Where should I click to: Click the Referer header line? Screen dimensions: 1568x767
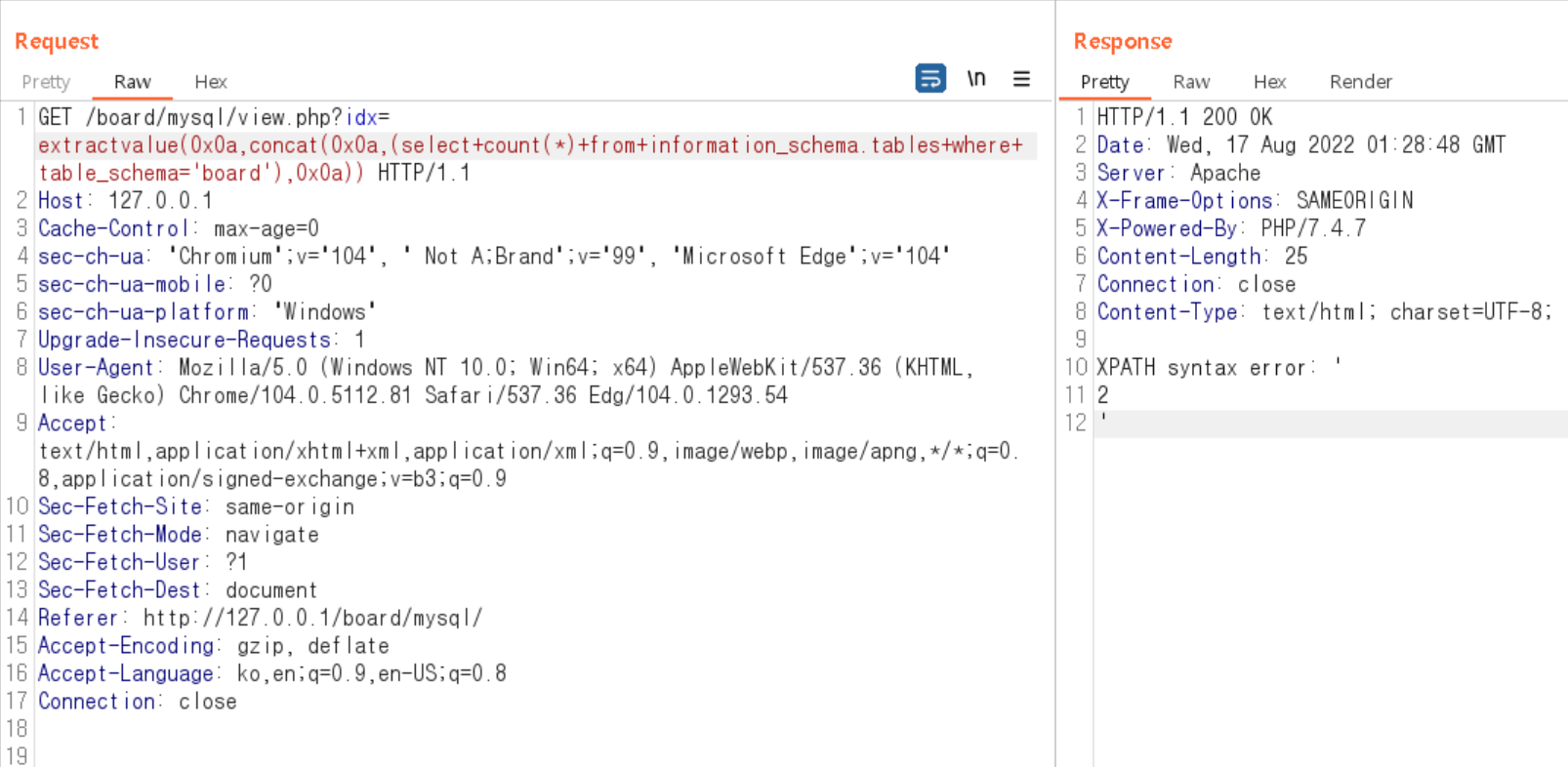(x=261, y=618)
